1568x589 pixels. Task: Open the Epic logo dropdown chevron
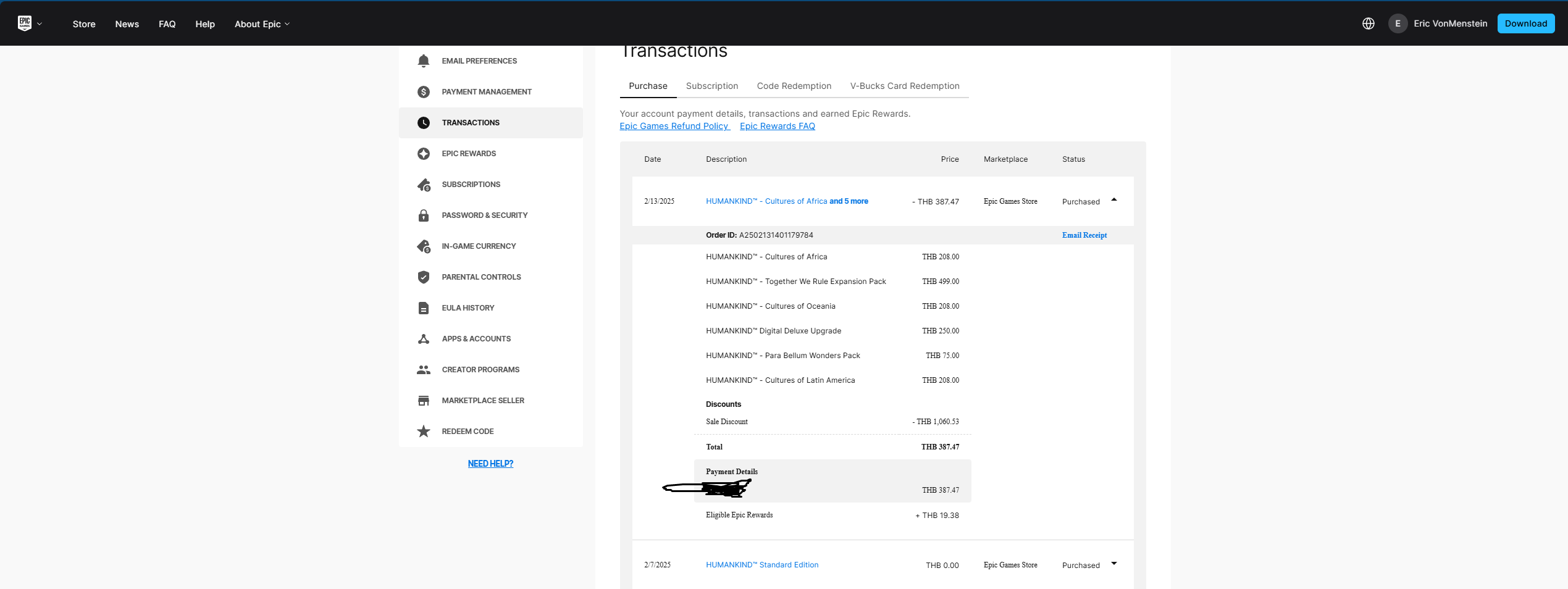(x=40, y=24)
